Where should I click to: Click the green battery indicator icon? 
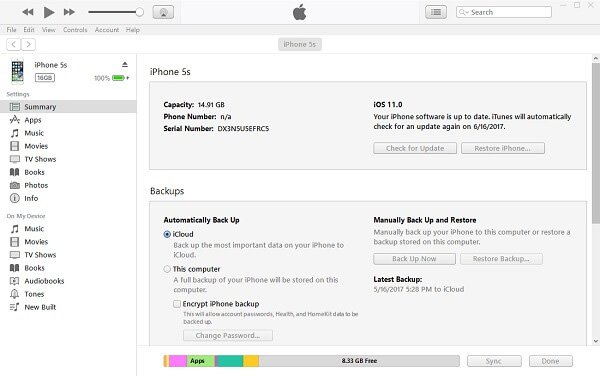coord(119,78)
